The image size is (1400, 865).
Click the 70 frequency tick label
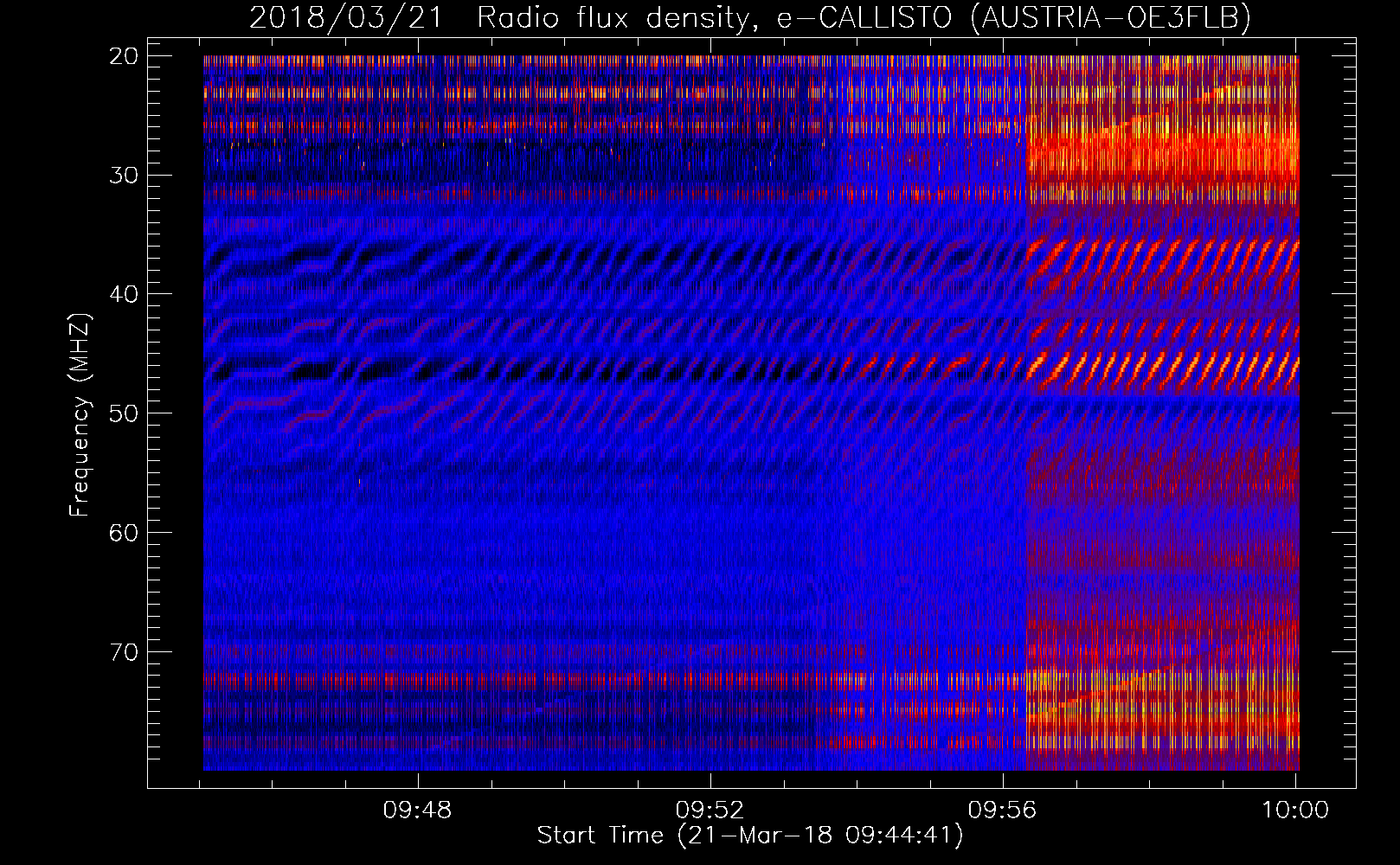pos(124,651)
